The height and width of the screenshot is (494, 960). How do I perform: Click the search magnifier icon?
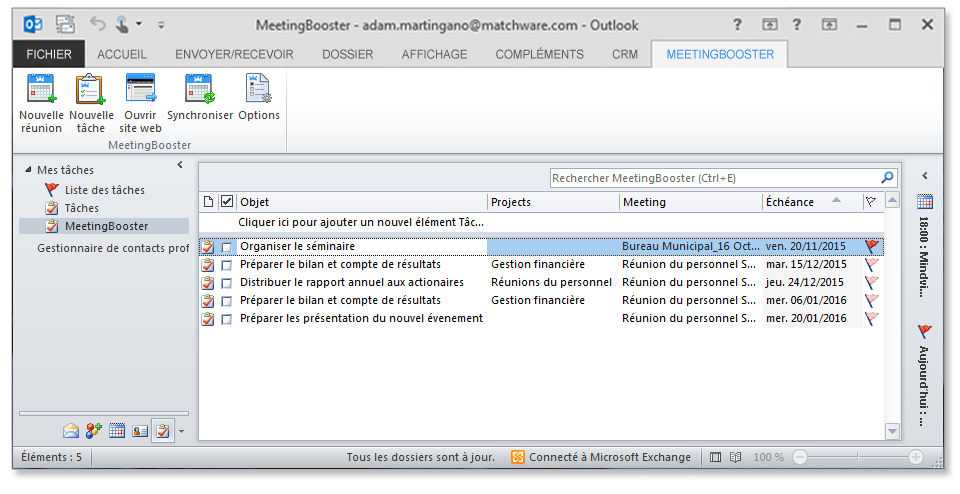(887, 178)
